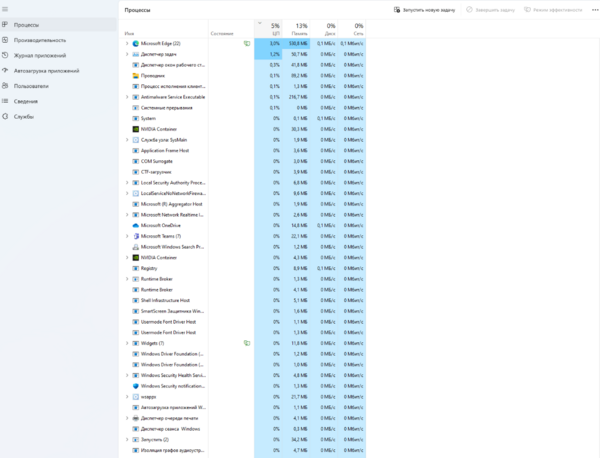
Task: Expand the Запустить (2) group
Action: [127, 440]
